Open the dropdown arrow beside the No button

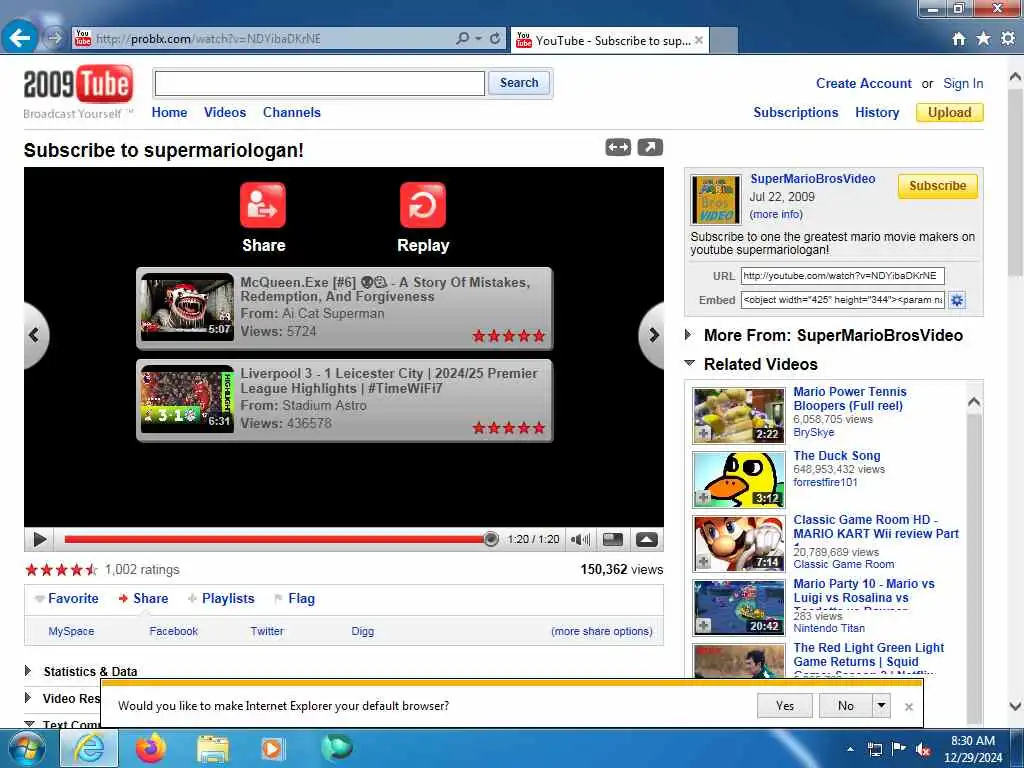(x=881, y=705)
